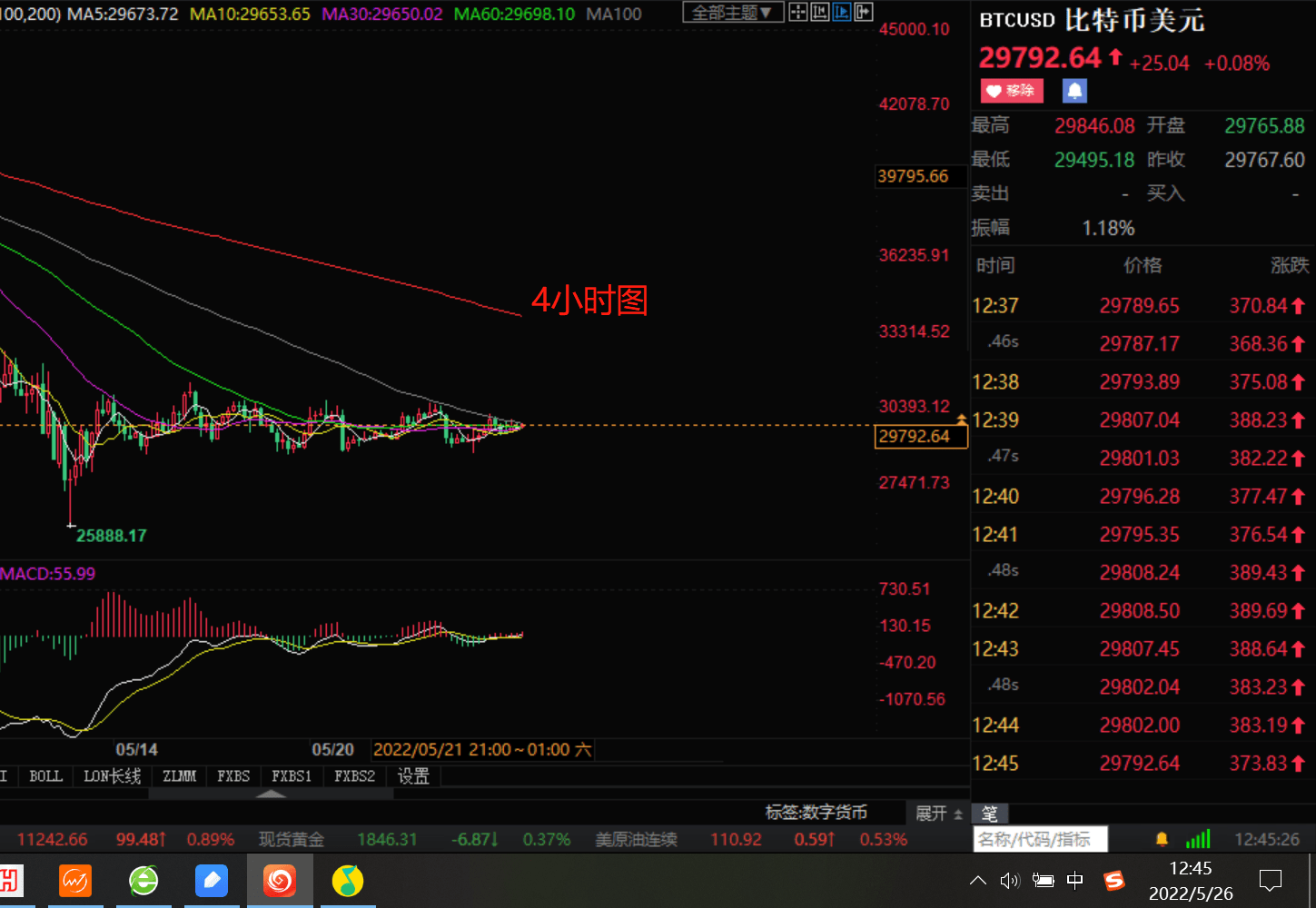This screenshot has height=908, width=1316.
Task: Click the MA10:29653.65 indicator label
Action: coord(250,14)
